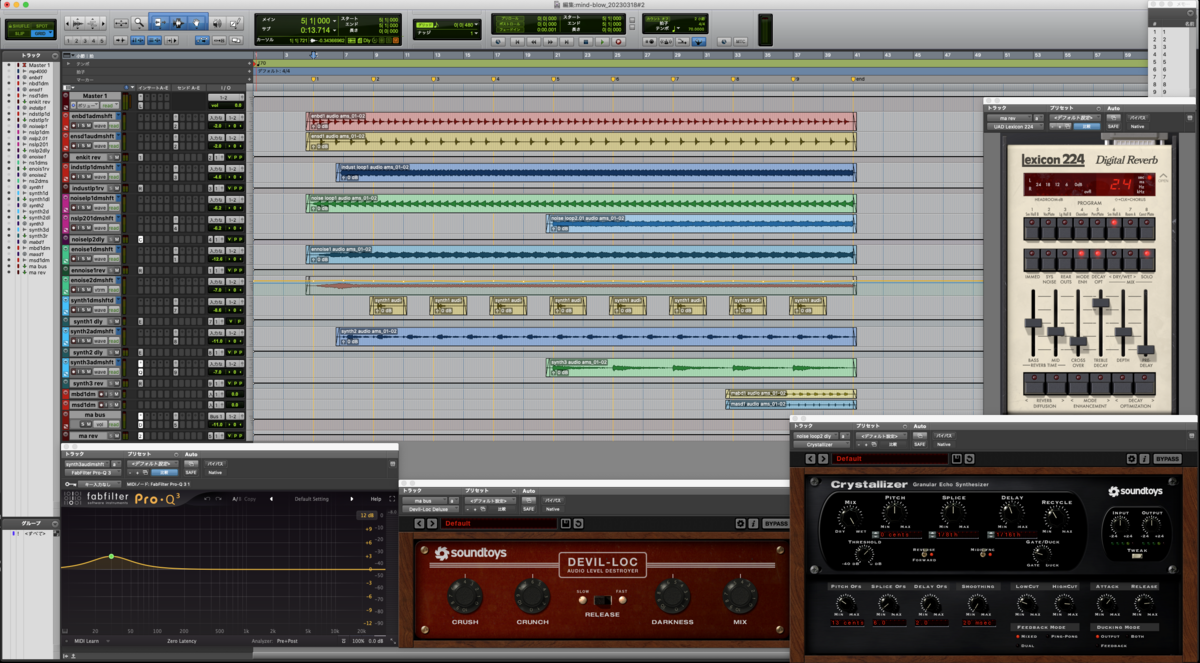Click the Devil-Loc CRUNCH knob
The image size is (1200, 663).
pyautogui.click(x=532, y=596)
